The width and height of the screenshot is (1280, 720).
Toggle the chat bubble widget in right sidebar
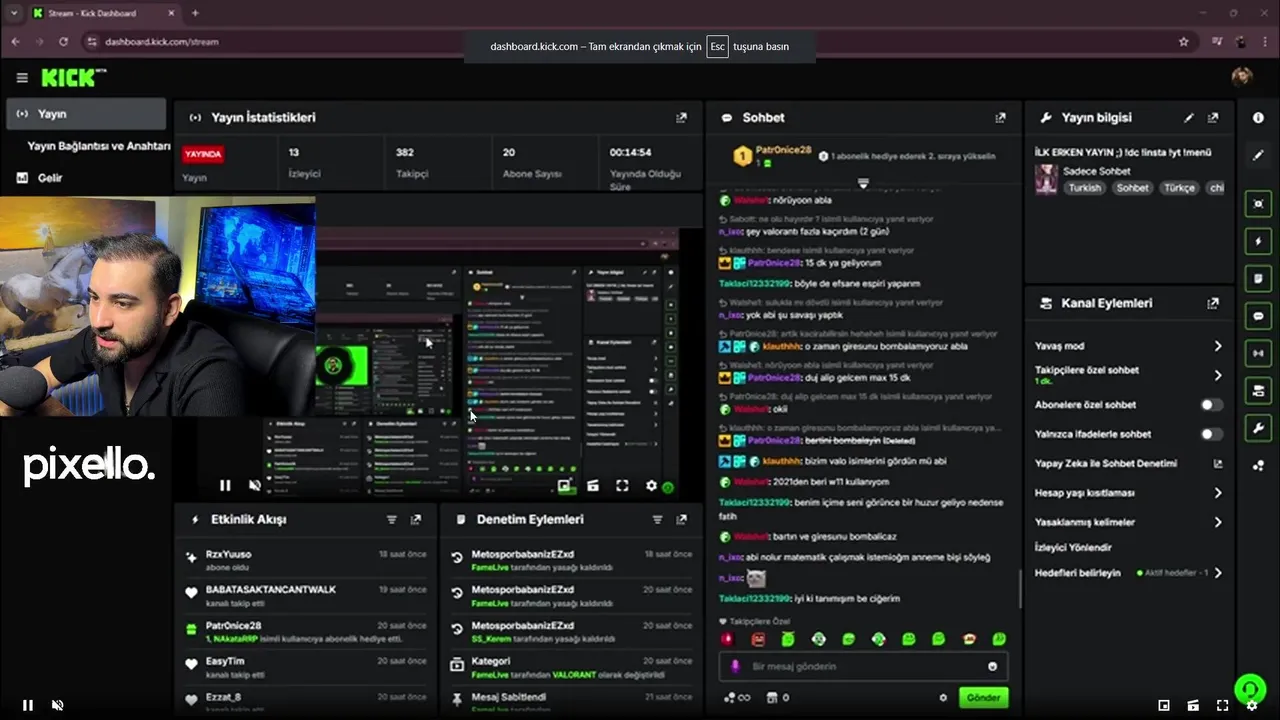tap(1258, 316)
